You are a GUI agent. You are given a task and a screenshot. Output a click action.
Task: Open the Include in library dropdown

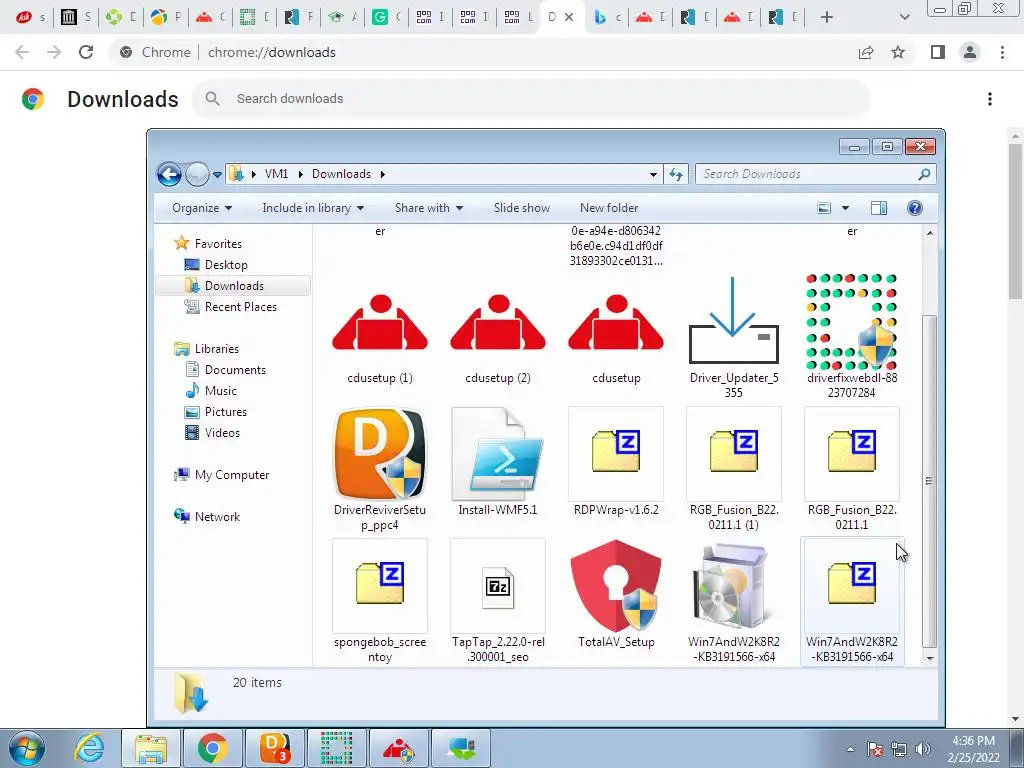313,208
